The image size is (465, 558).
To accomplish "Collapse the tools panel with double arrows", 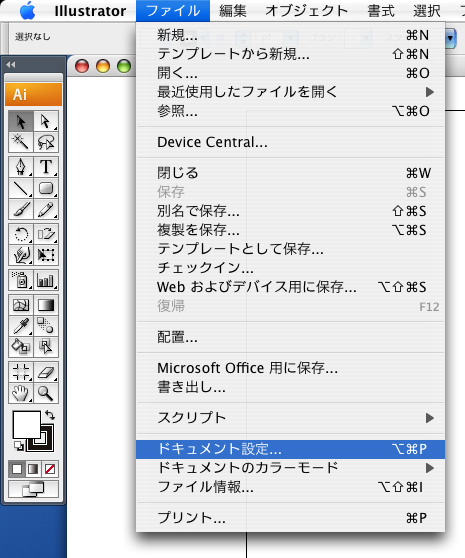I will click(x=11, y=64).
